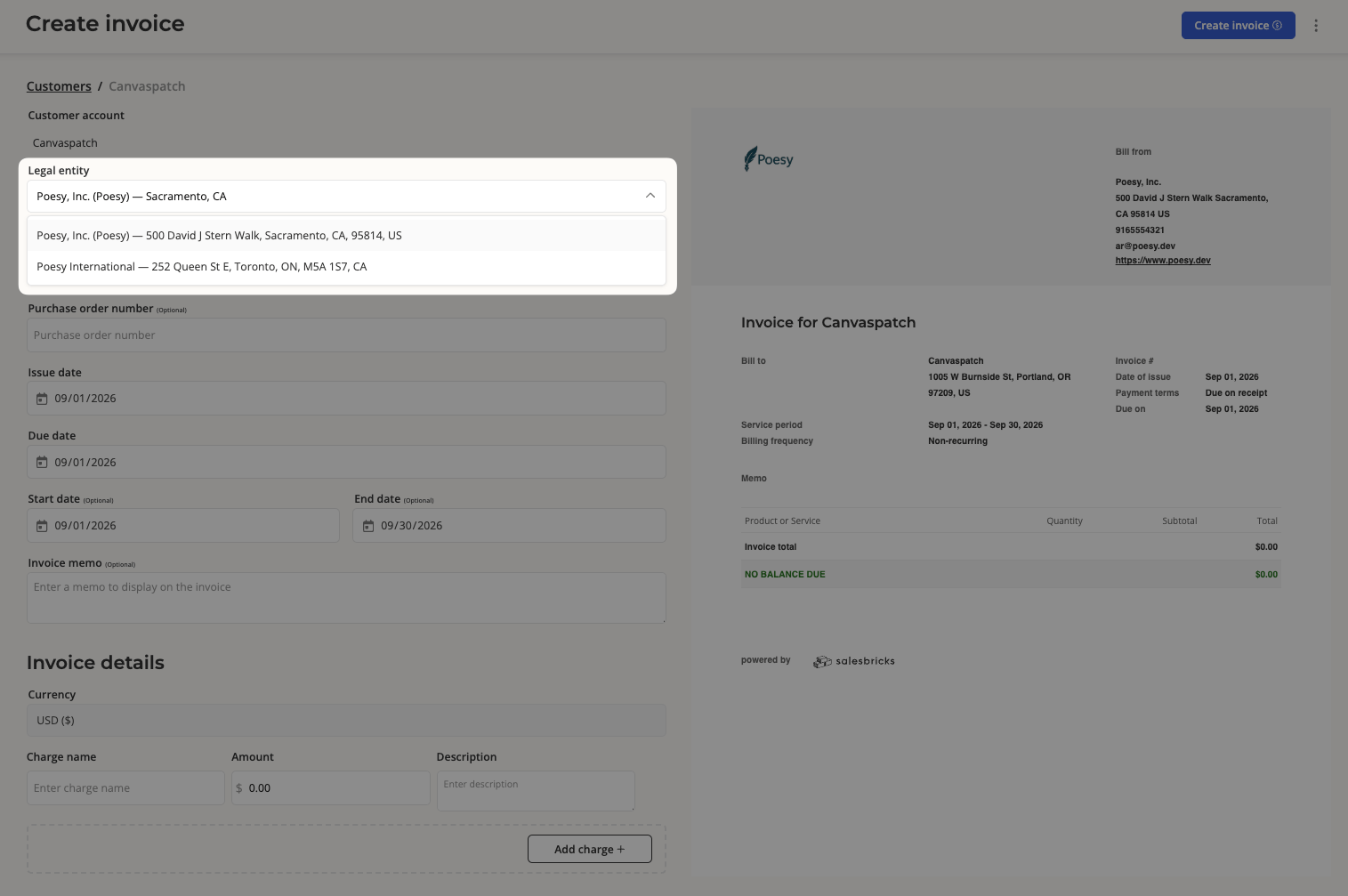This screenshot has width=1348, height=896.
Task: Click the 'Sep 01, 2026 - Sep 30, 2026' service period
Action: click(985, 425)
